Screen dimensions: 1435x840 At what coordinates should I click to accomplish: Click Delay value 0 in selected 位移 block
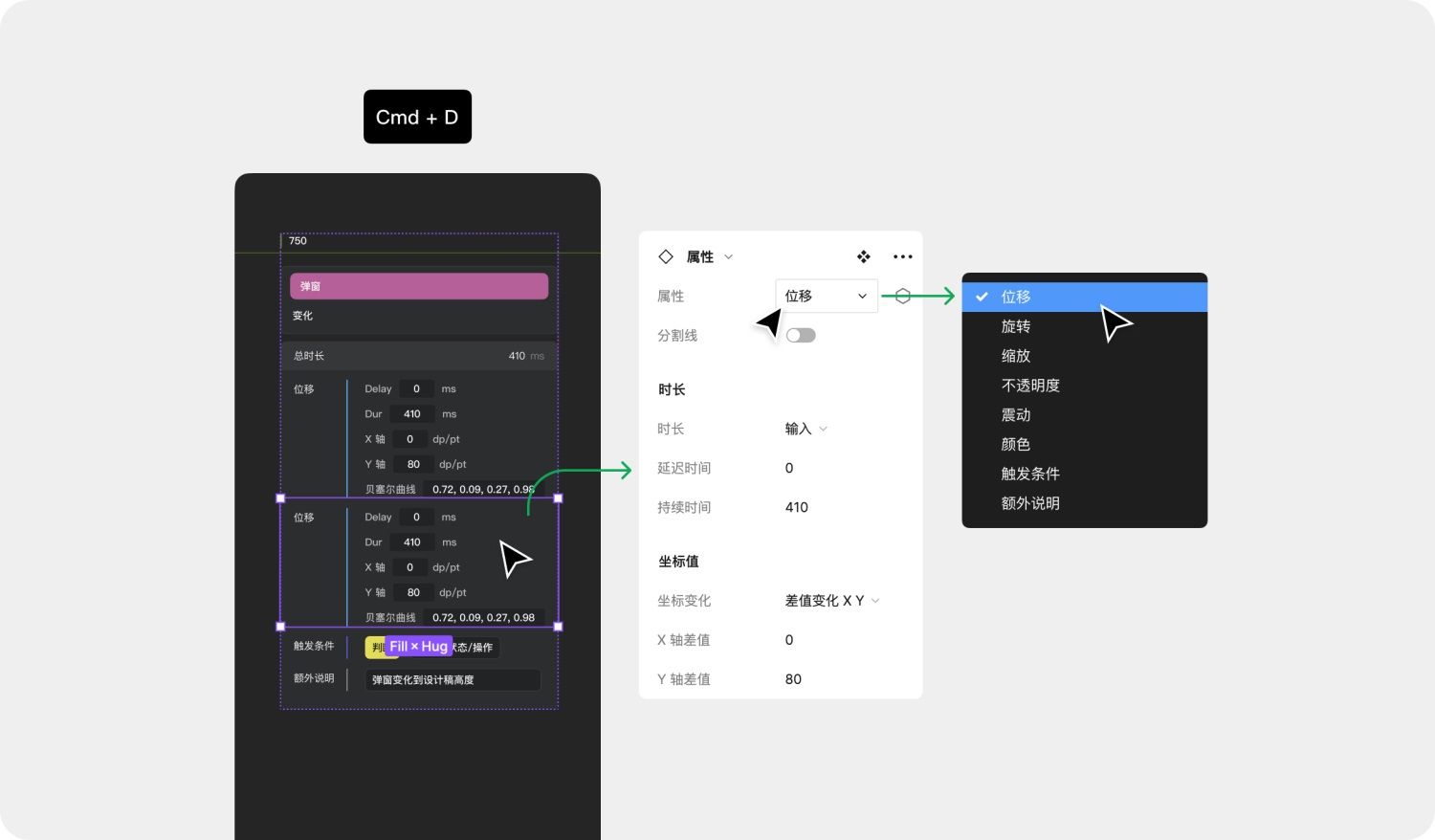click(416, 517)
